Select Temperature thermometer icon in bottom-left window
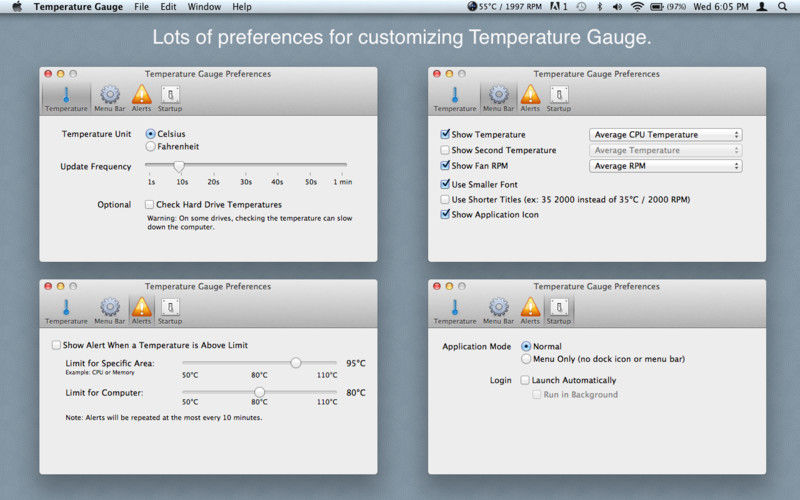The height and width of the screenshot is (500, 800). (x=66, y=307)
